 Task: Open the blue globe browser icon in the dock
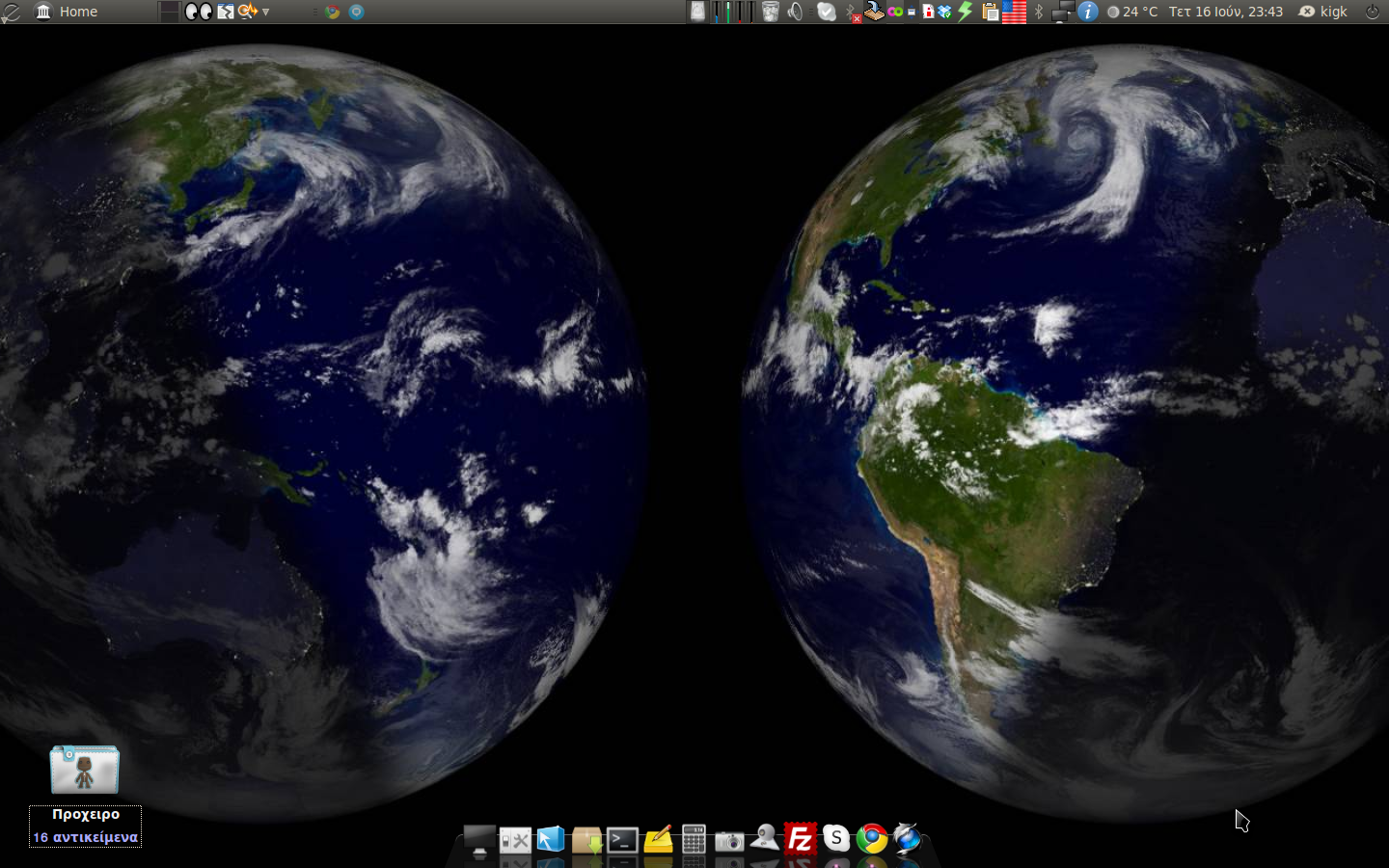(908, 839)
